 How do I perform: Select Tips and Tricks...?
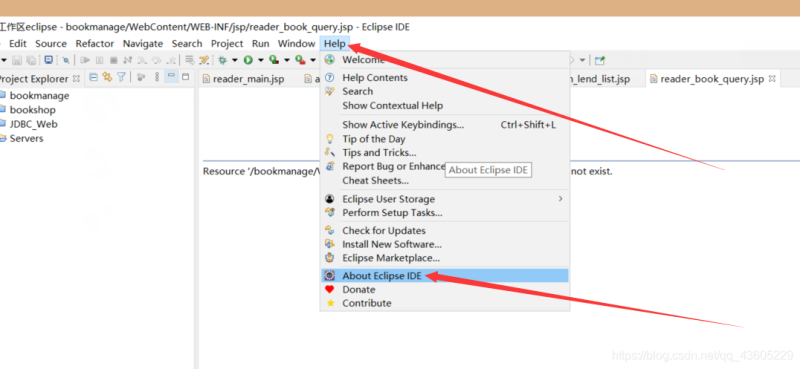coord(444,153)
